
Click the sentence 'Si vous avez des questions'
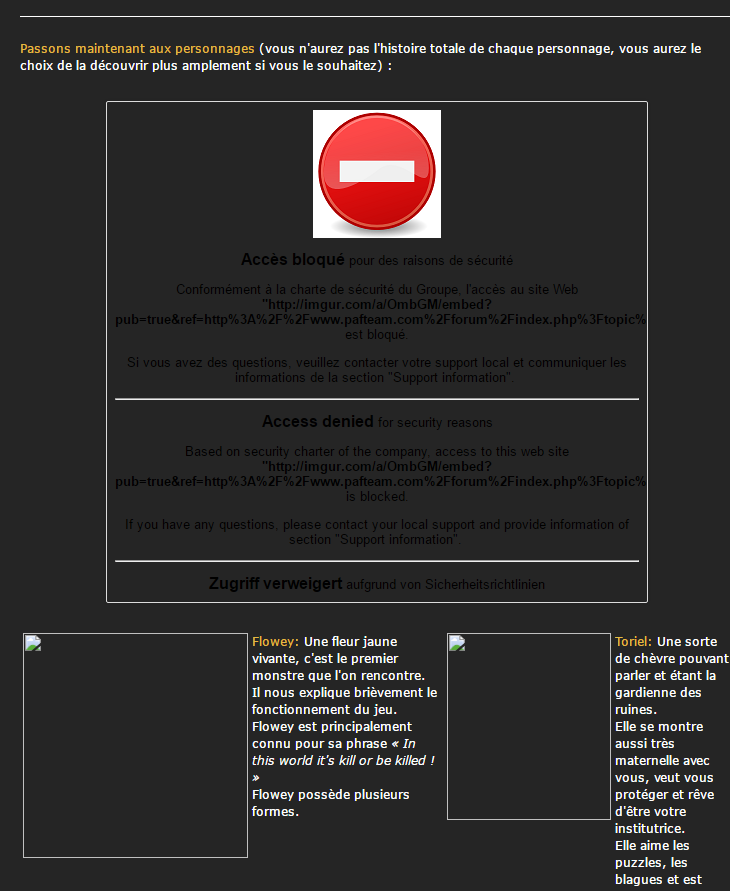[x=377, y=370]
